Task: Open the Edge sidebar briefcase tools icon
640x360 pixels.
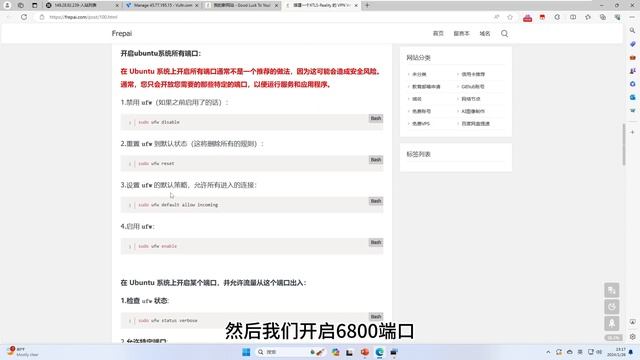Action: tap(632, 58)
